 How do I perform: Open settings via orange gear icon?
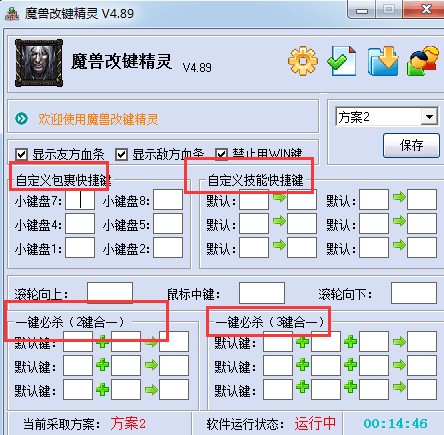pos(303,61)
